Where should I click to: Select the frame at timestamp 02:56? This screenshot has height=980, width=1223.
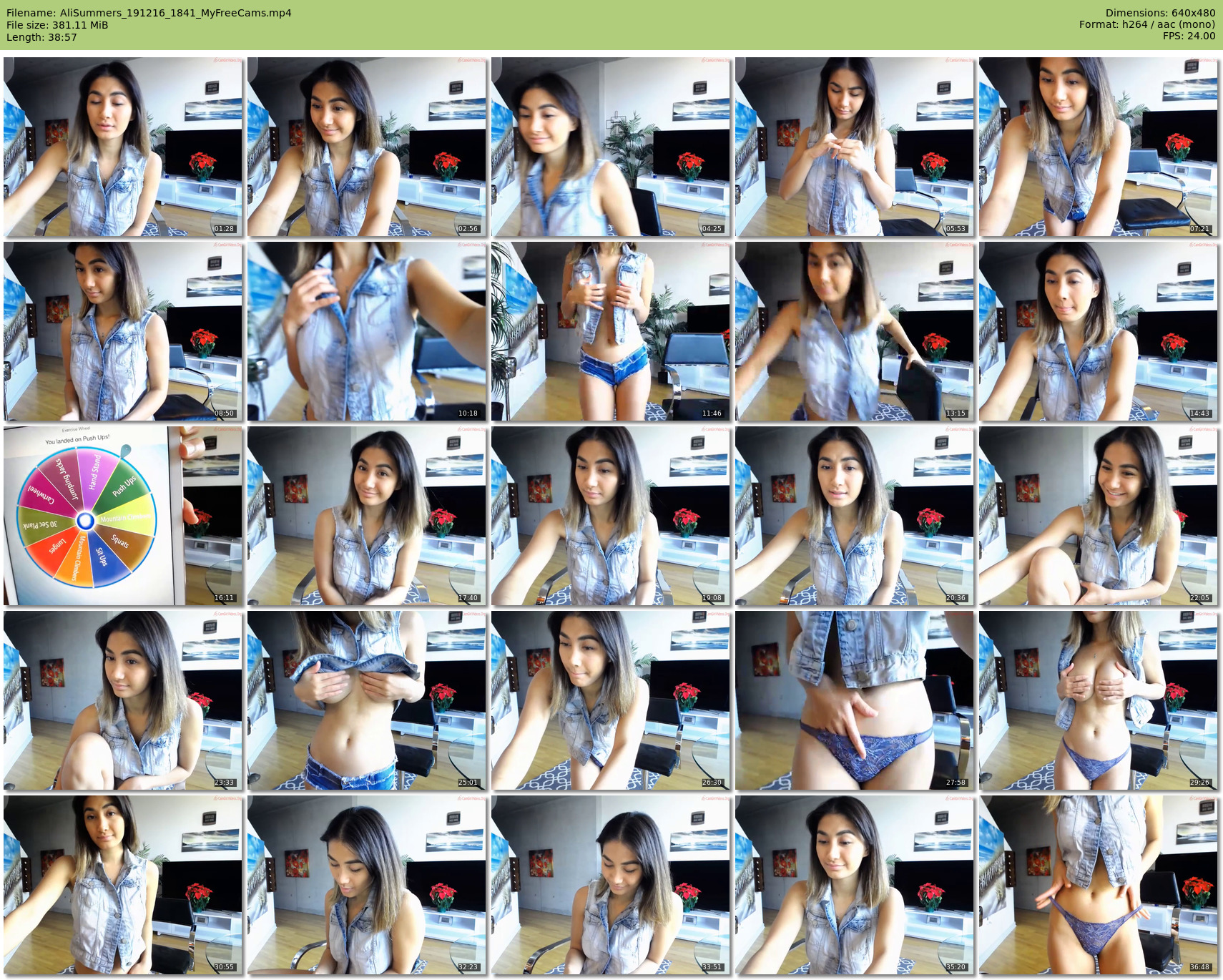tap(367, 147)
